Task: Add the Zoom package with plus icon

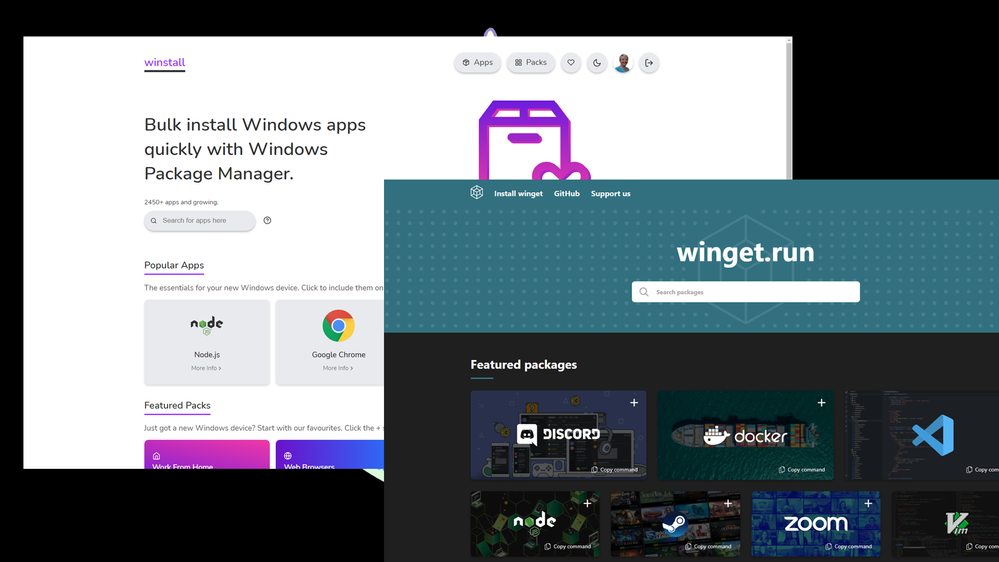Action: click(868, 503)
